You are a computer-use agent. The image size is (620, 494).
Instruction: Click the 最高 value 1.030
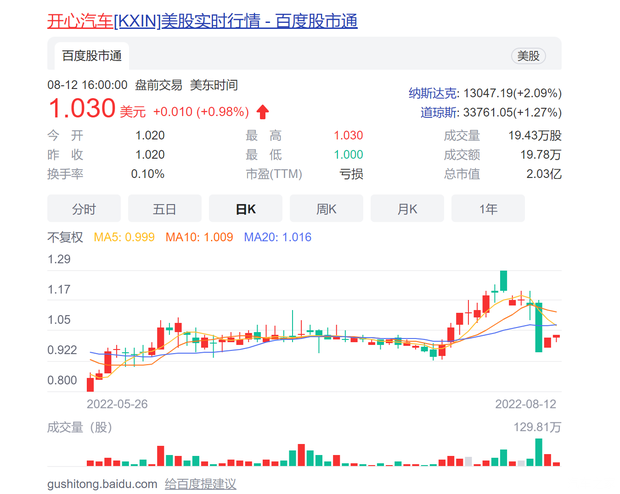(x=348, y=135)
